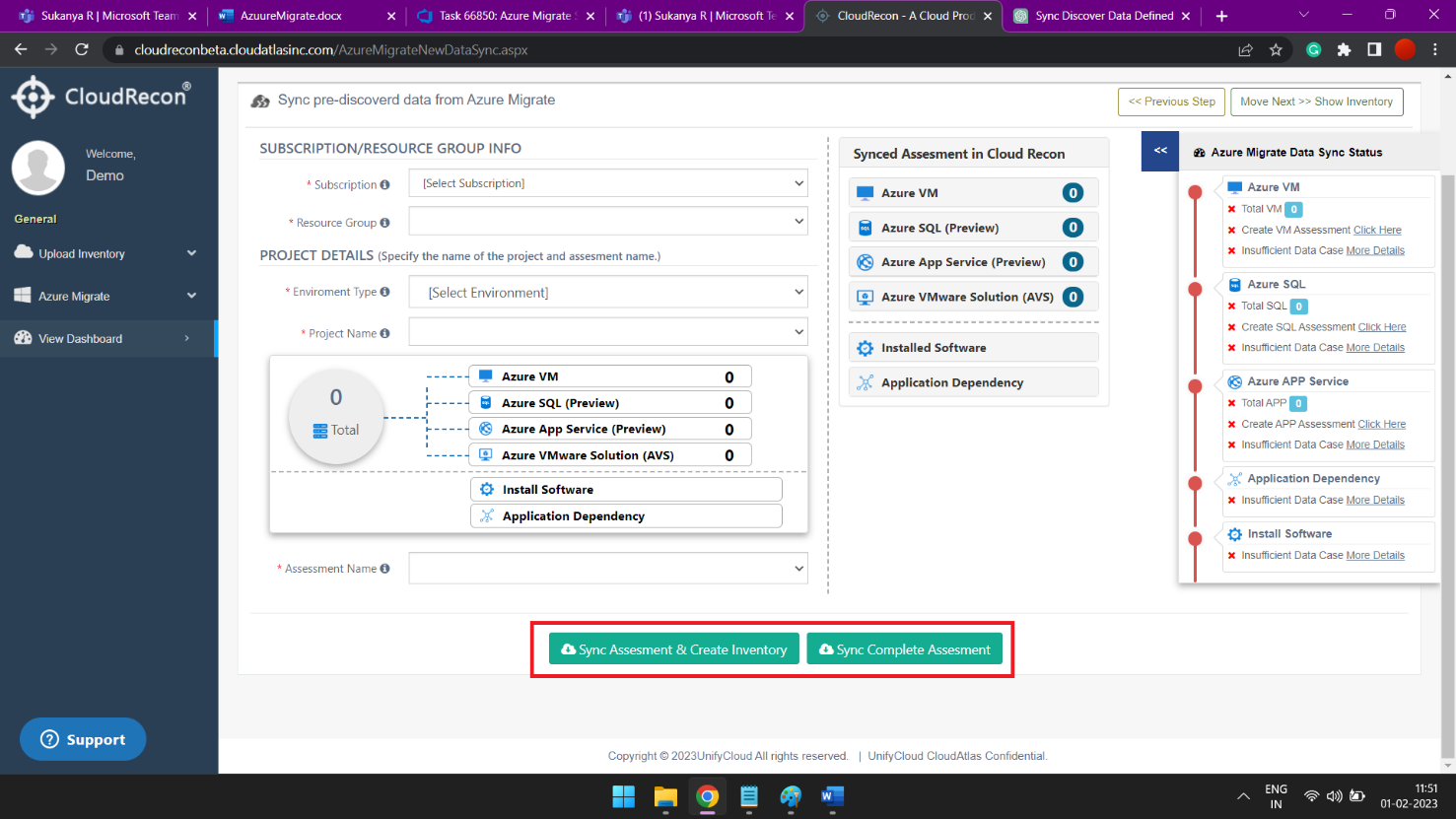Image resolution: width=1456 pixels, height=819 pixels.
Task: Bookmark this page with the star icon
Action: pyautogui.click(x=1276, y=49)
